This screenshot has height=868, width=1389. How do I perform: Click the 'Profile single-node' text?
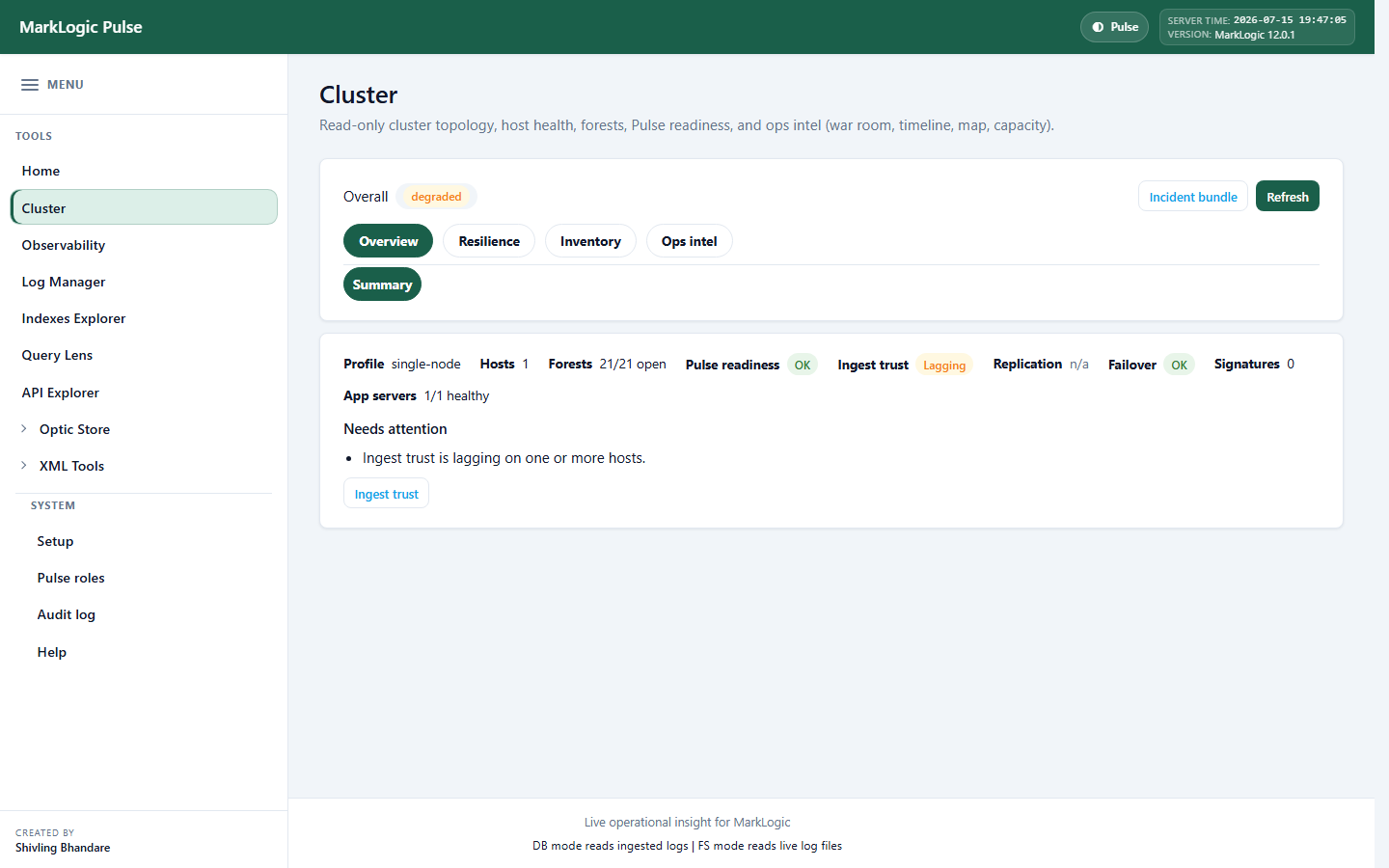point(402,364)
